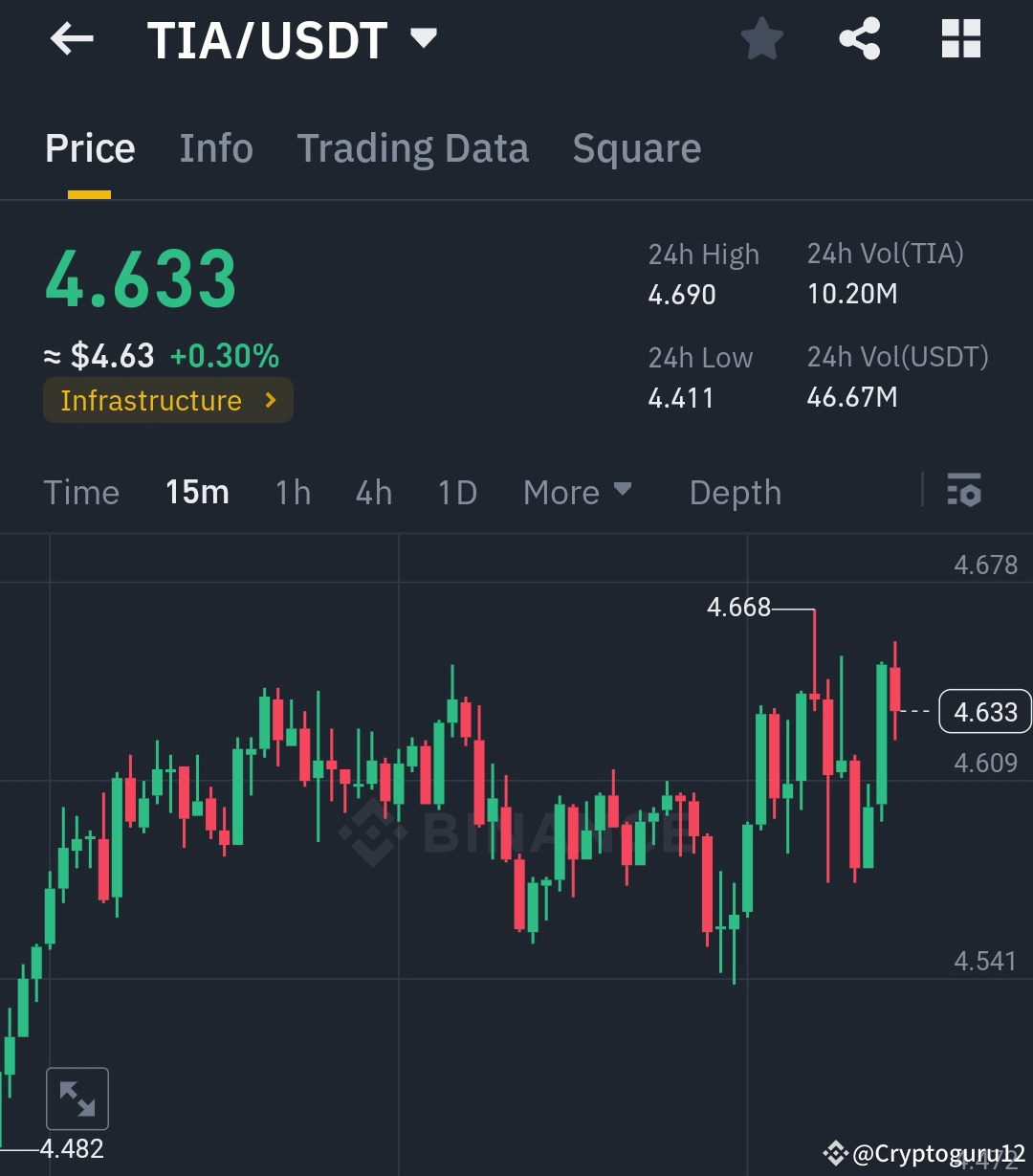Toggle the favorite star for TIA/USDT
This screenshot has width=1033, height=1176.
pyautogui.click(x=762, y=39)
